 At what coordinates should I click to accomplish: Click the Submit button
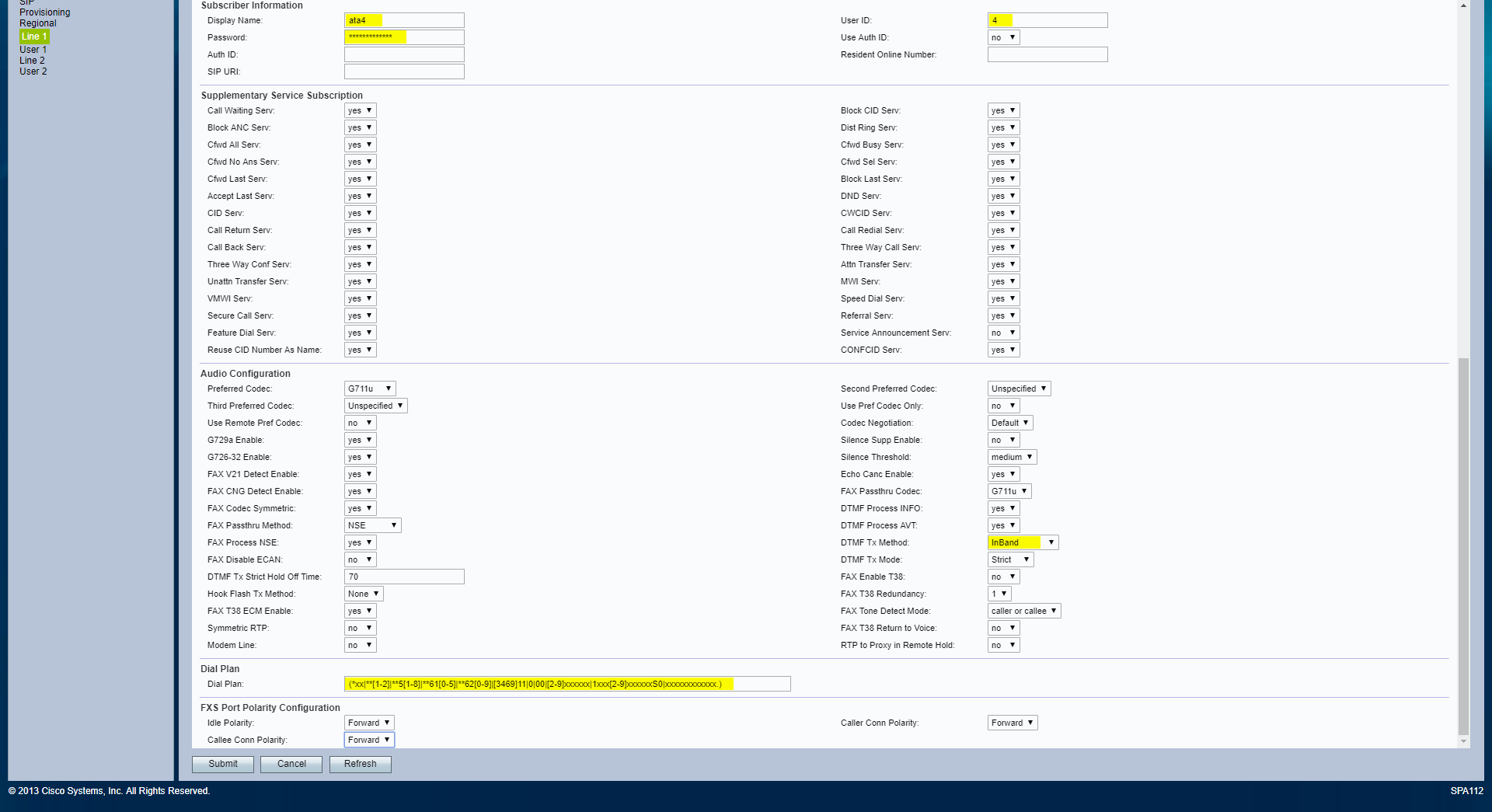click(x=223, y=764)
